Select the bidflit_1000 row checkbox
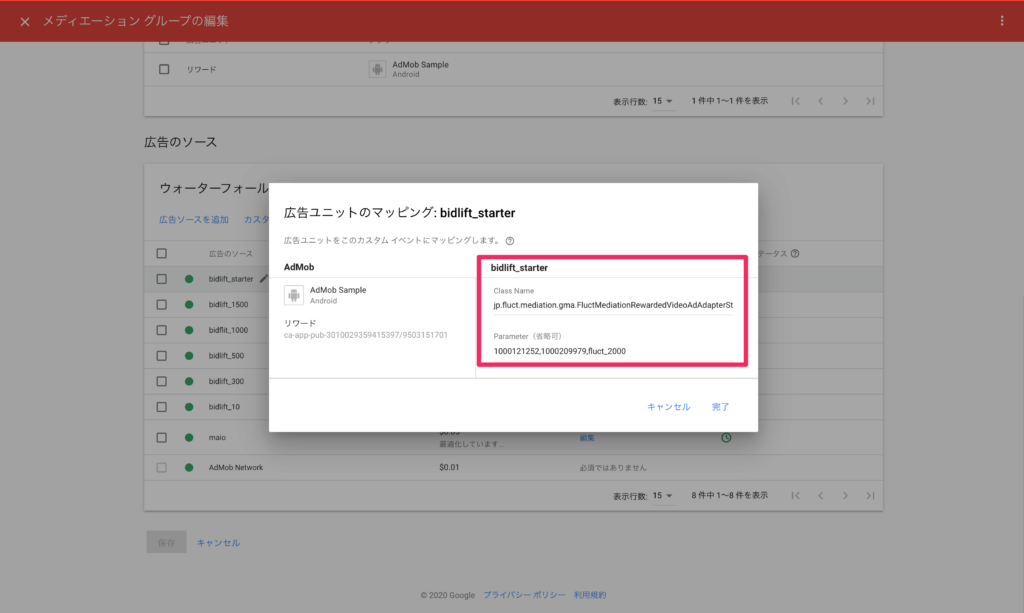The image size is (1024, 613). pyautogui.click(x=161, y=330)
